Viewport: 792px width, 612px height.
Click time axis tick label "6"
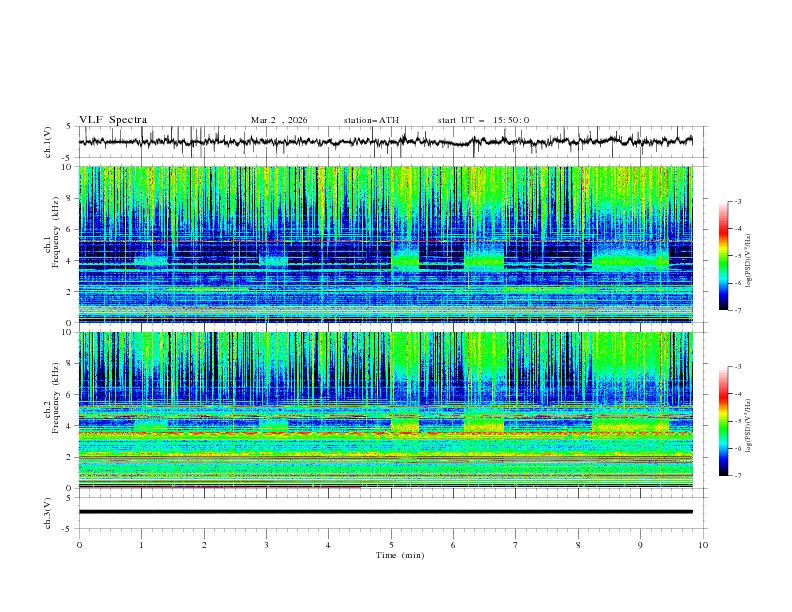453,545
